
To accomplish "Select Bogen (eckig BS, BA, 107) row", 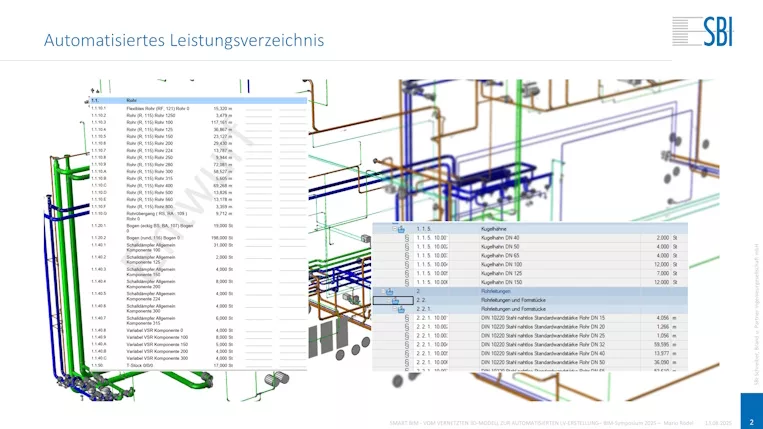I will pos(199,228).
